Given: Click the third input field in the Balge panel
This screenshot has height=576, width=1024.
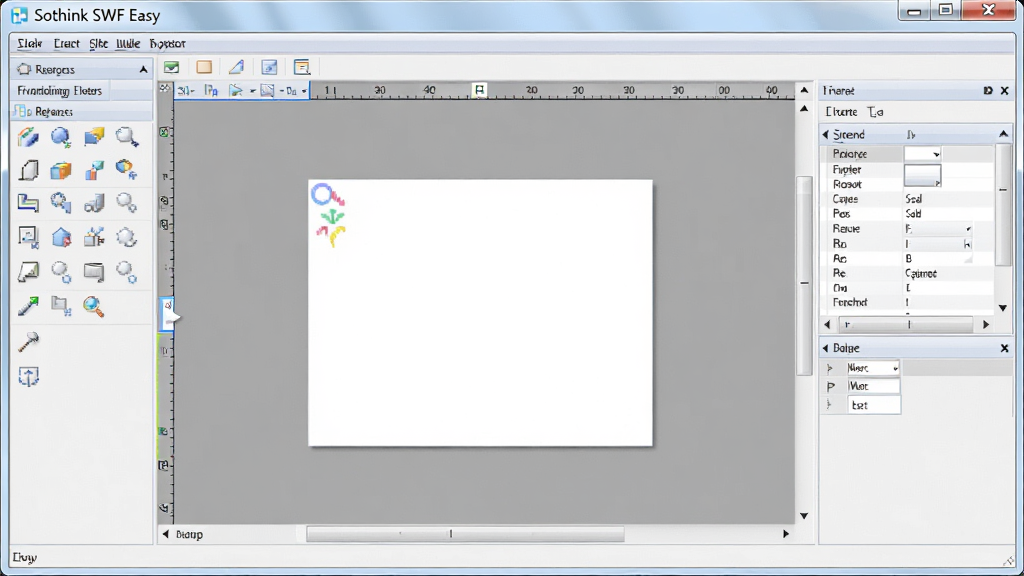Looking at the screenshot, I should [873, 406].
